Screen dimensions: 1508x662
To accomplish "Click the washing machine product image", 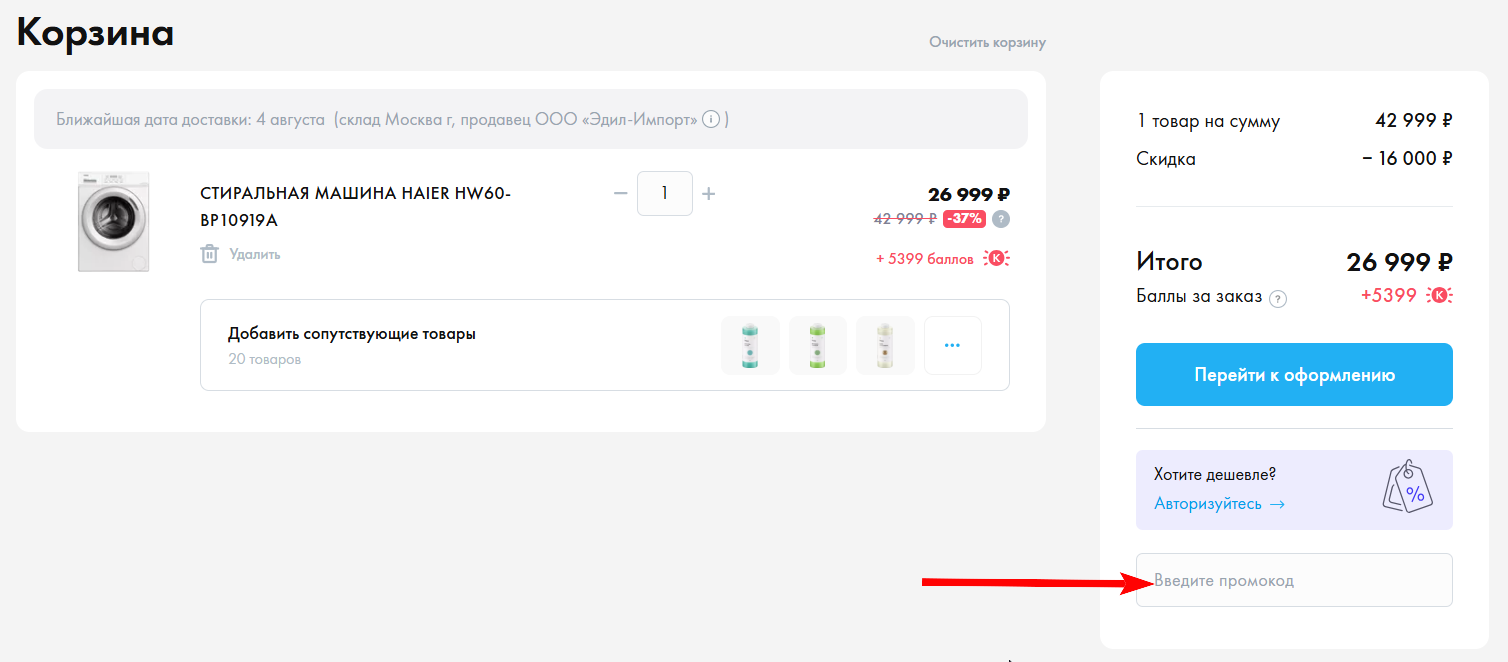I will pos(113,221).
